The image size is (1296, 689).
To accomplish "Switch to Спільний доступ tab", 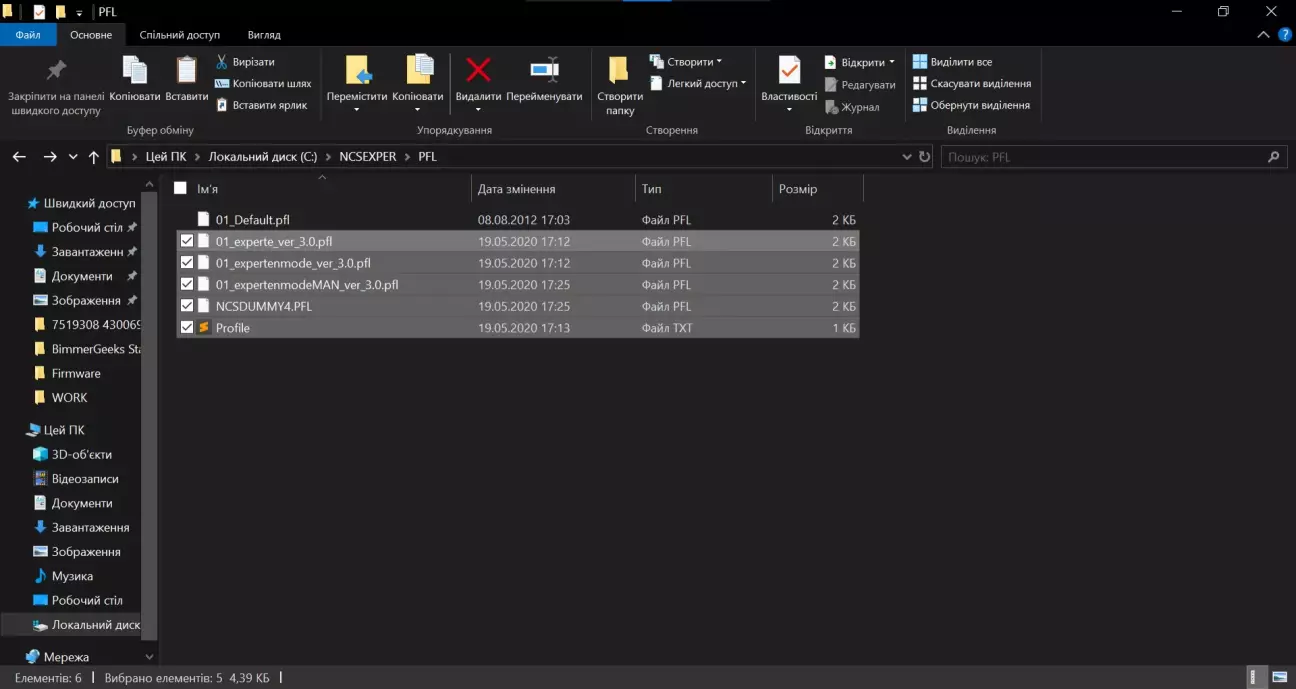I will (x=180, y=34).
